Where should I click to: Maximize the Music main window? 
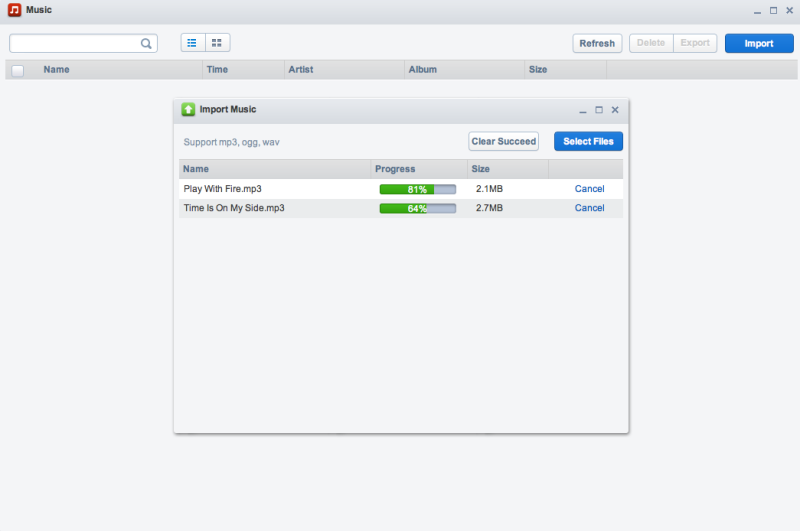[773, 10]
